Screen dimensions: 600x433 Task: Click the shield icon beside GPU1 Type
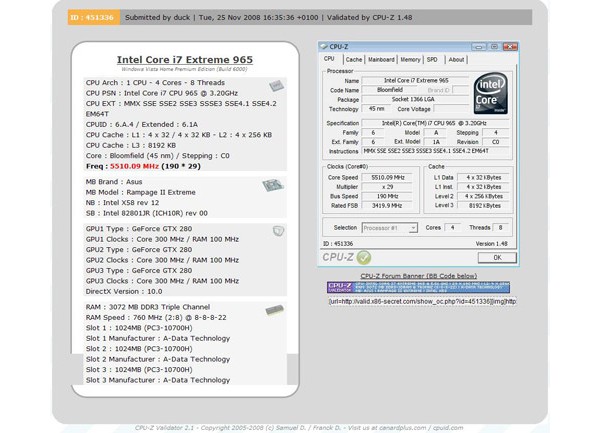click(278, 231)
